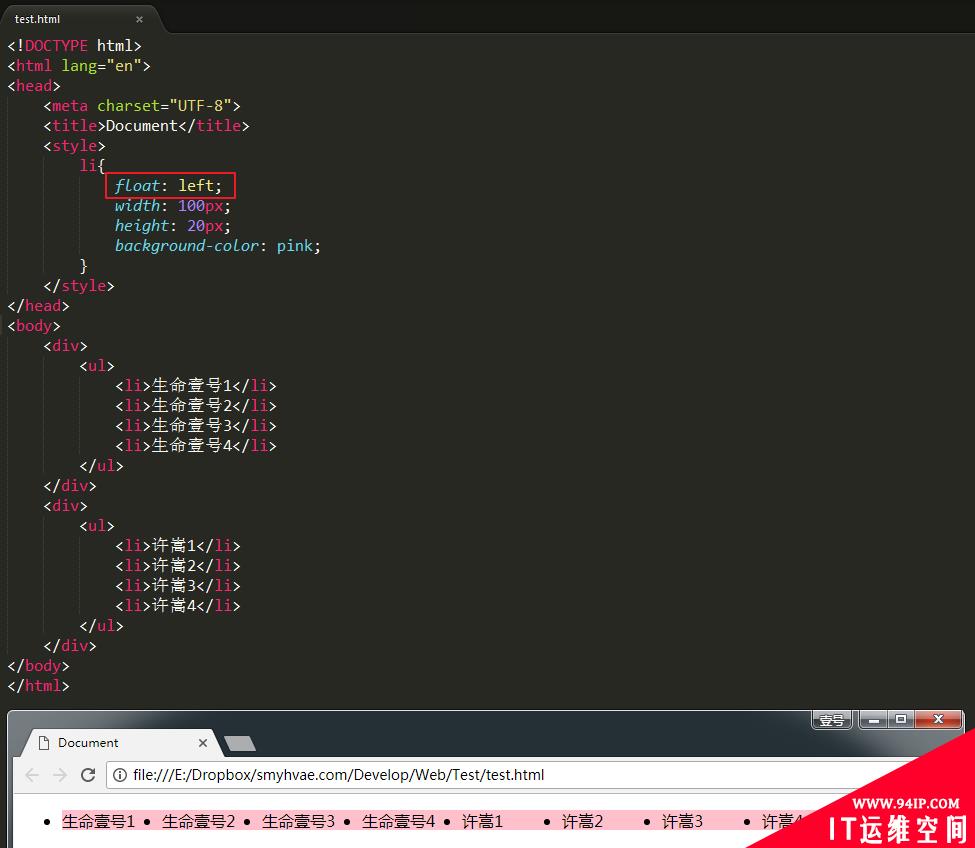Reload the page in the browser

coord(88,775)
